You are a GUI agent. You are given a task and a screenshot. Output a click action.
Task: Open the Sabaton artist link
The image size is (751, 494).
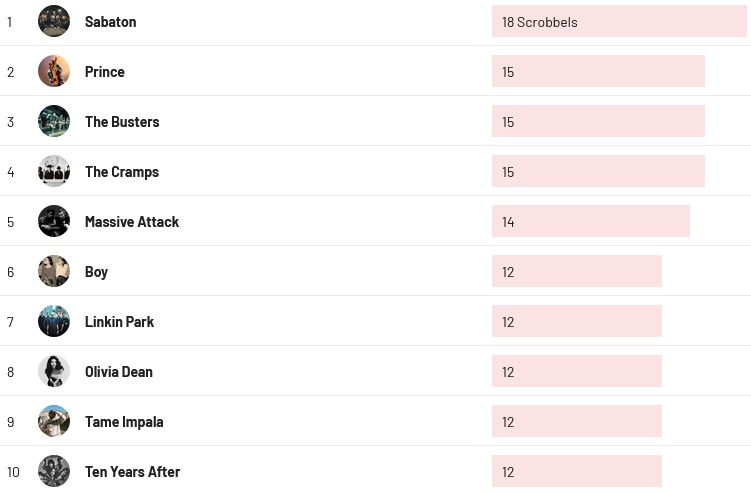pyautogui.click(x=110, y=22)
